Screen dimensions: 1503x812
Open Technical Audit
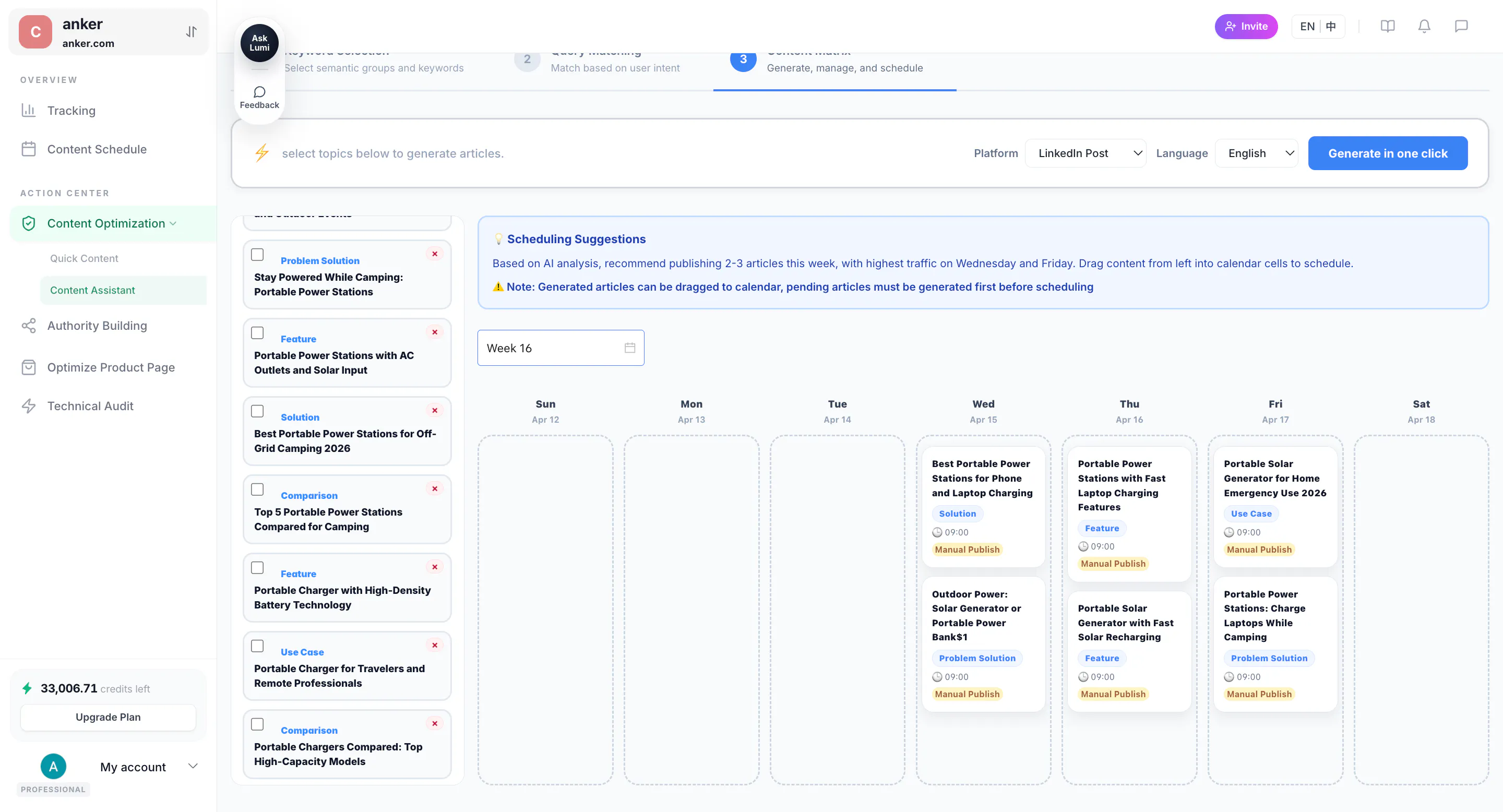point(90,405)
